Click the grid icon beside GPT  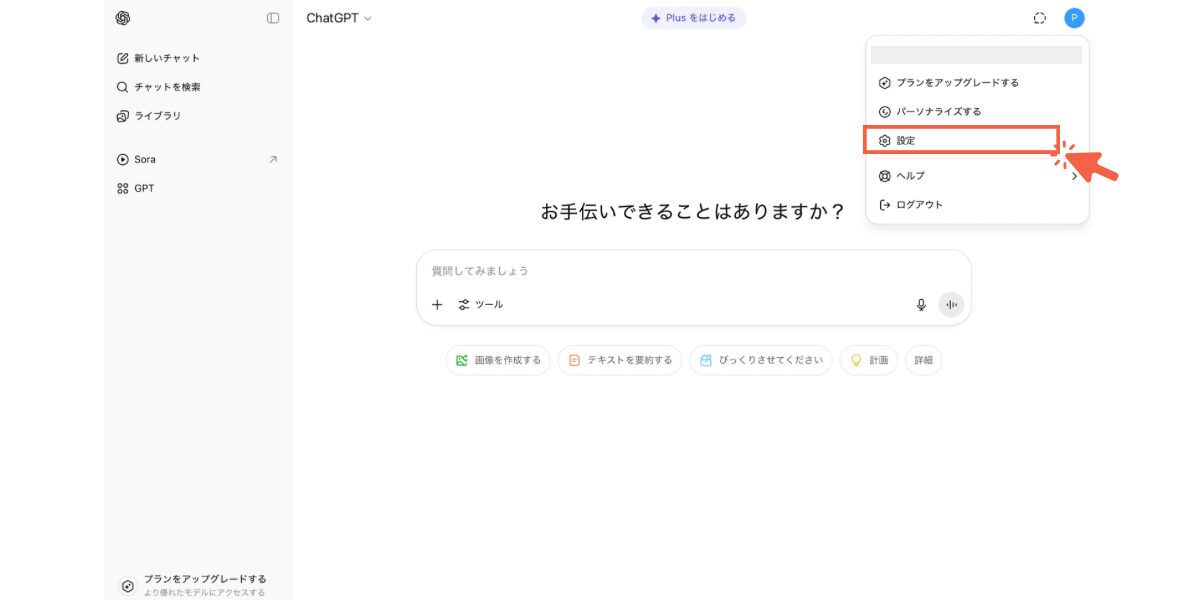[123, 188]
